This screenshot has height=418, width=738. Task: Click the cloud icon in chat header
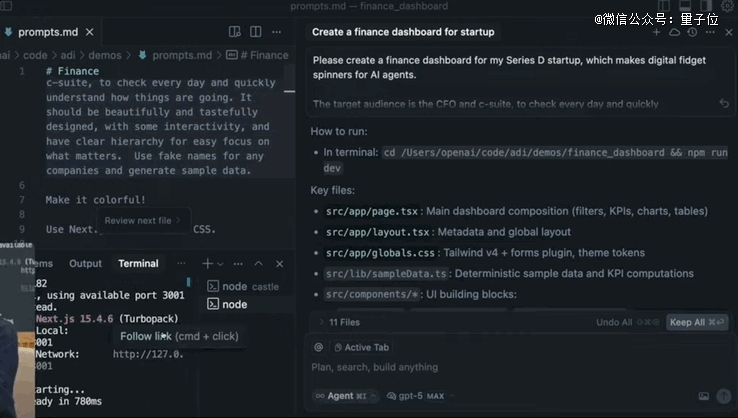pos(673,32)
